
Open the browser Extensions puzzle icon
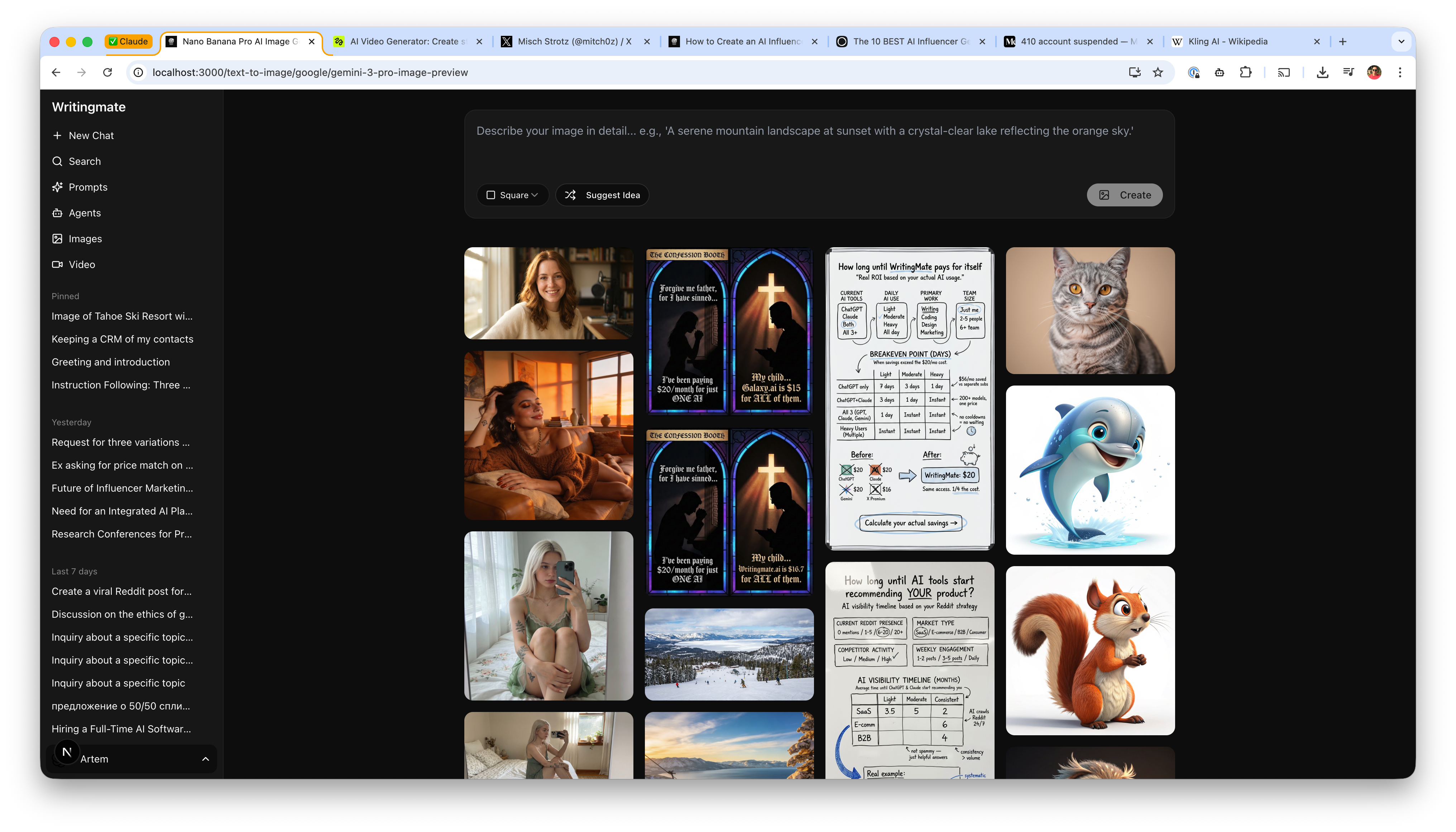click(x=1245, y=72)
